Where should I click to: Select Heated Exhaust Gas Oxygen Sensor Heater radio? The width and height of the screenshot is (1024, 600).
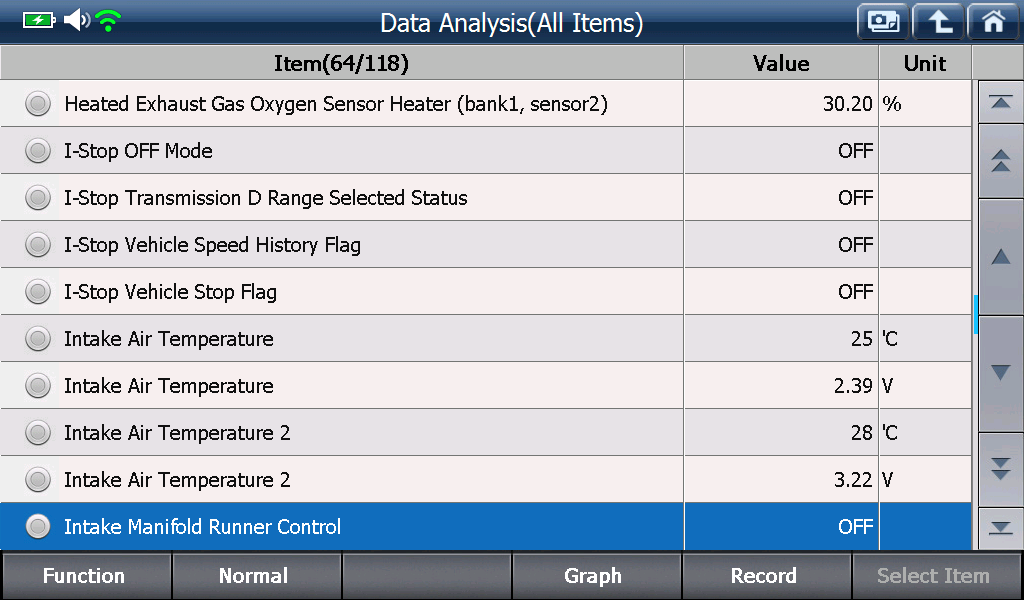[38, 104]
